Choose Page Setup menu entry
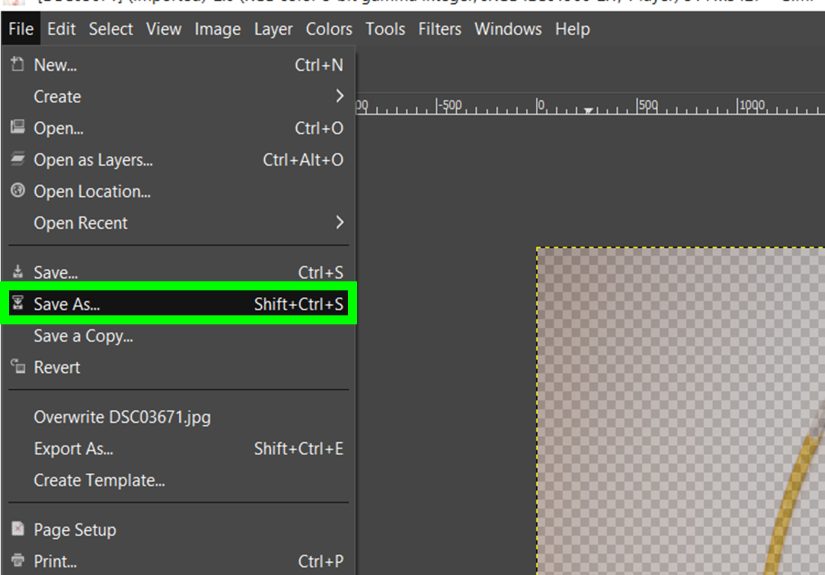Viewport: 825px width, 575px height. coord(178,529)
